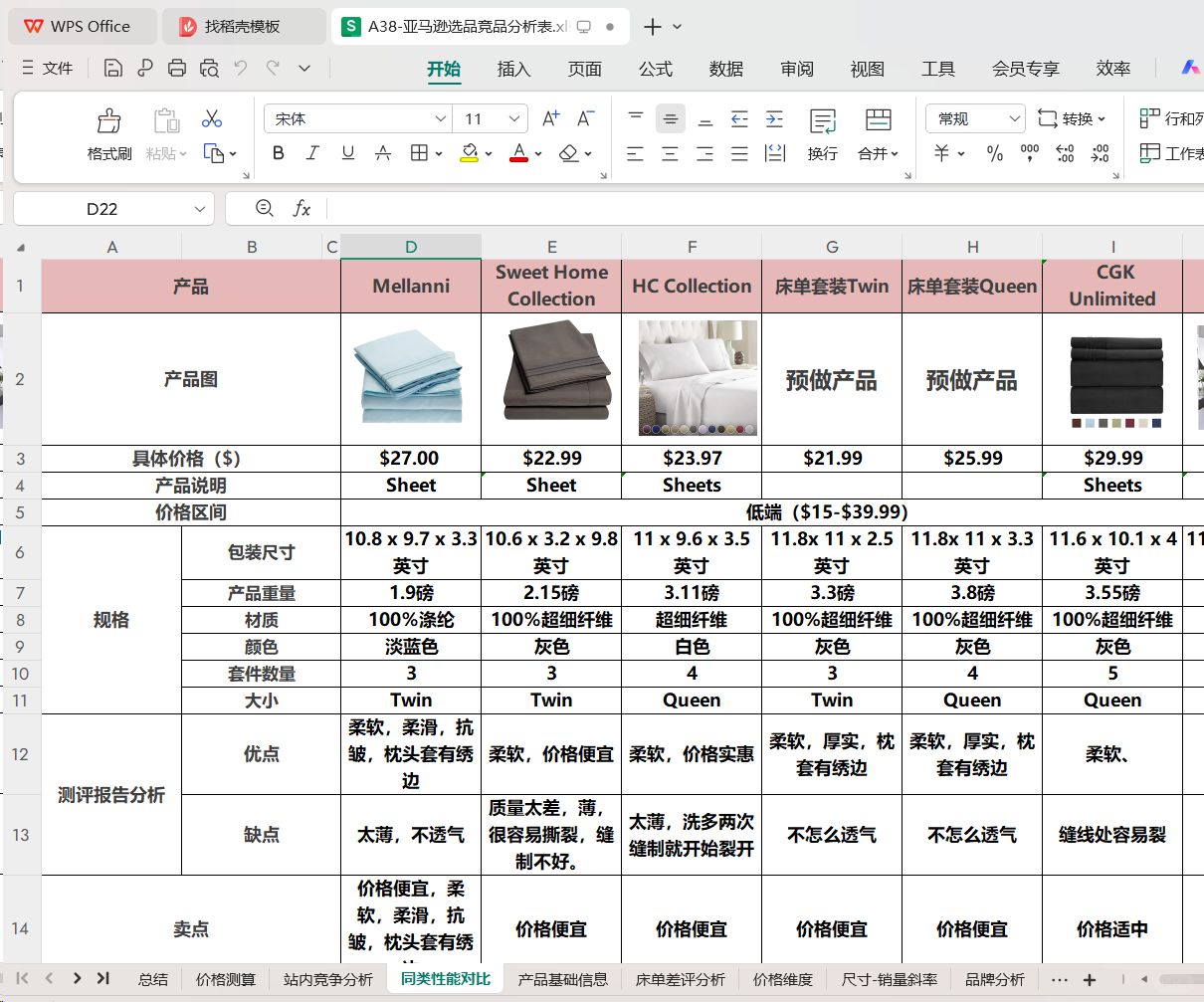This screenshot has height=1002, width=1204.
Task: Open the 文件 (File) menu
Action: (47, 68)
